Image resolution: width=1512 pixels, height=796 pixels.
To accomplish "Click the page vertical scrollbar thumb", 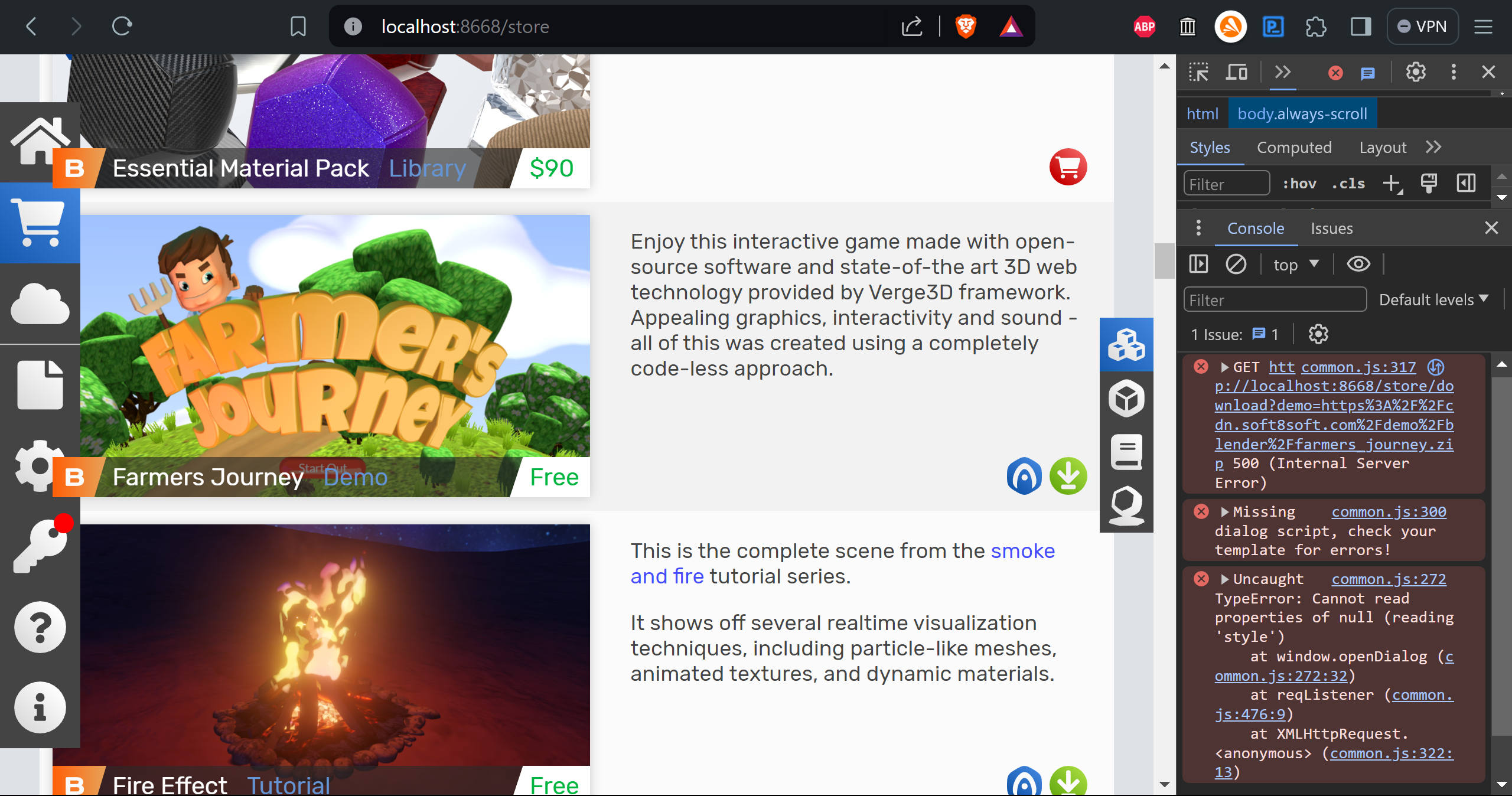I will 1164,260.
